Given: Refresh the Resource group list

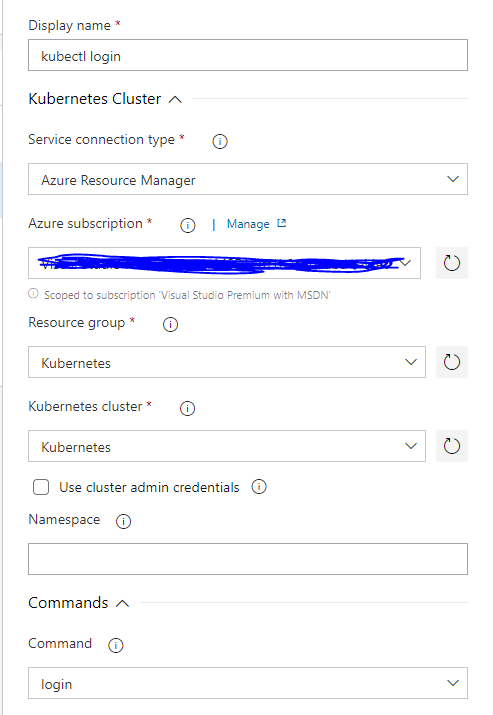Looking at the screenshot, I should pos(451,362).
